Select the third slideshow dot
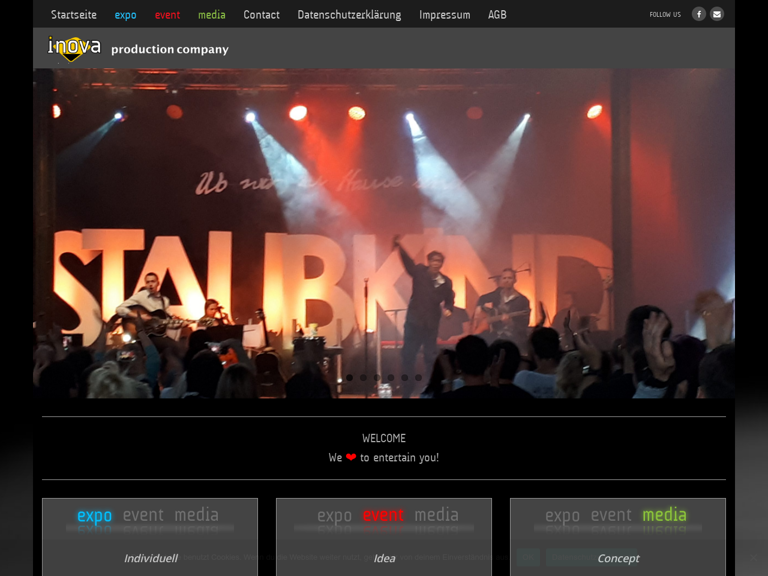The image size is (768, 576). pyautogui.click(x=377, y=378)
